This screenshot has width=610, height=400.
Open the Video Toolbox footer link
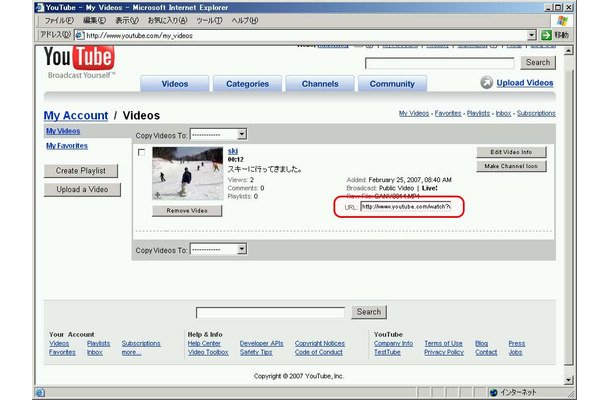pos(208,352)
